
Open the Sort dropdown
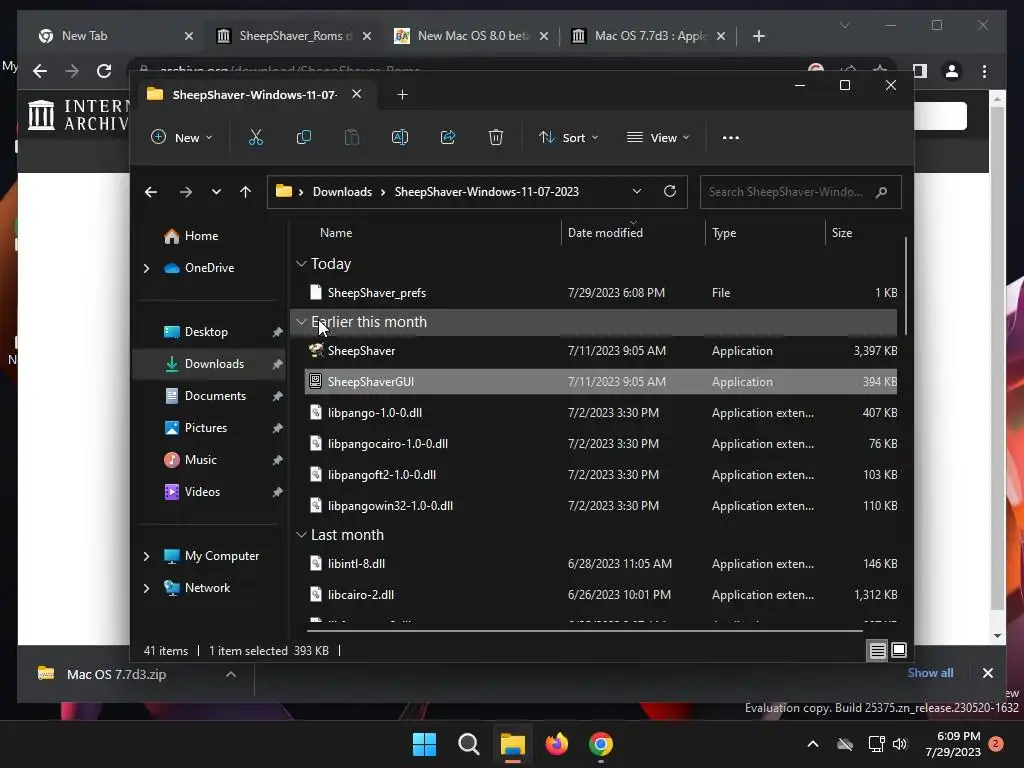568,138
